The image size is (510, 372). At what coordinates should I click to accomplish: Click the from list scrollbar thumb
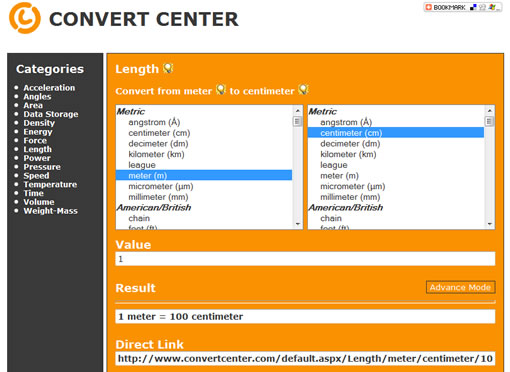pos(298,121)
